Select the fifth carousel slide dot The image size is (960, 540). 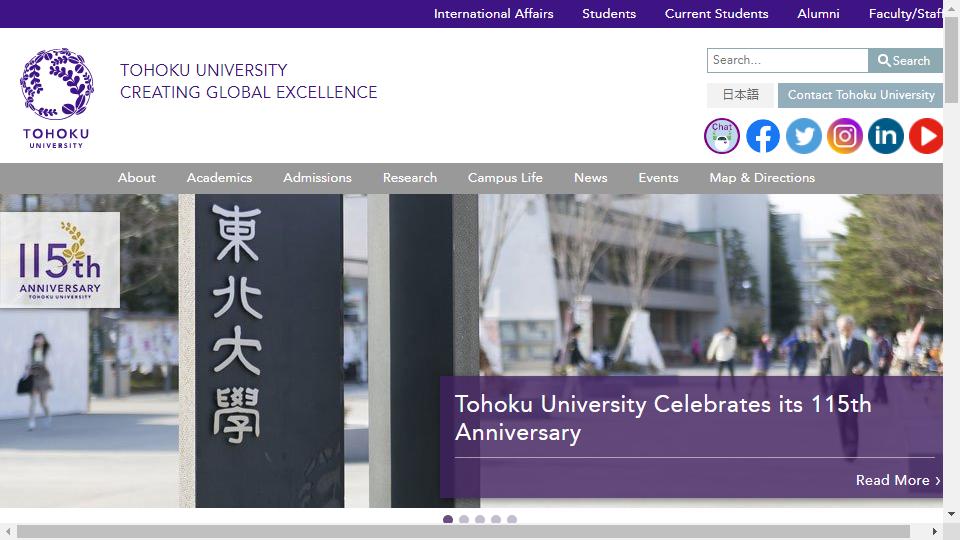pyautogui.click(x=512, y=520)
